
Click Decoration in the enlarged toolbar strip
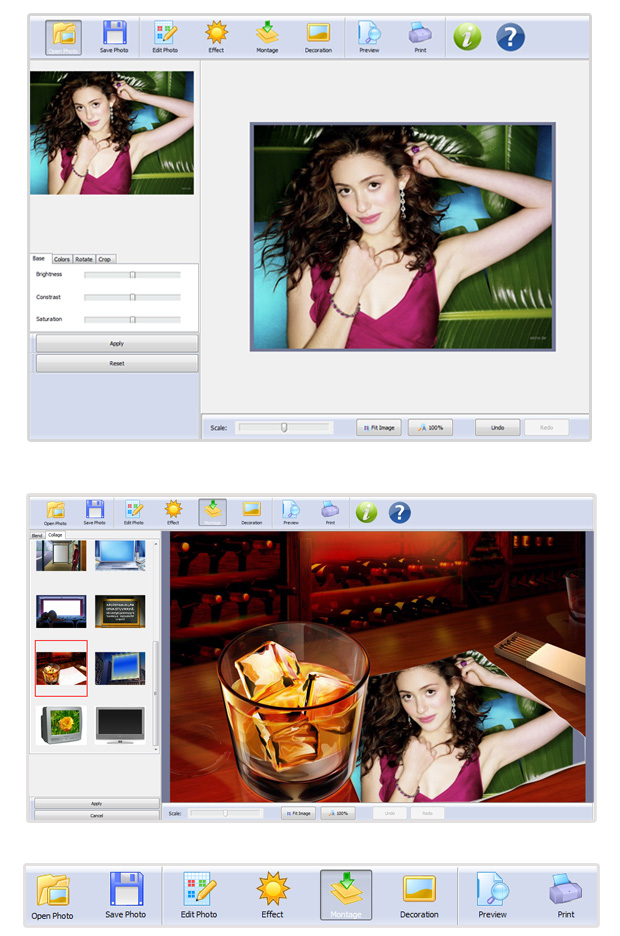(419, 896)
